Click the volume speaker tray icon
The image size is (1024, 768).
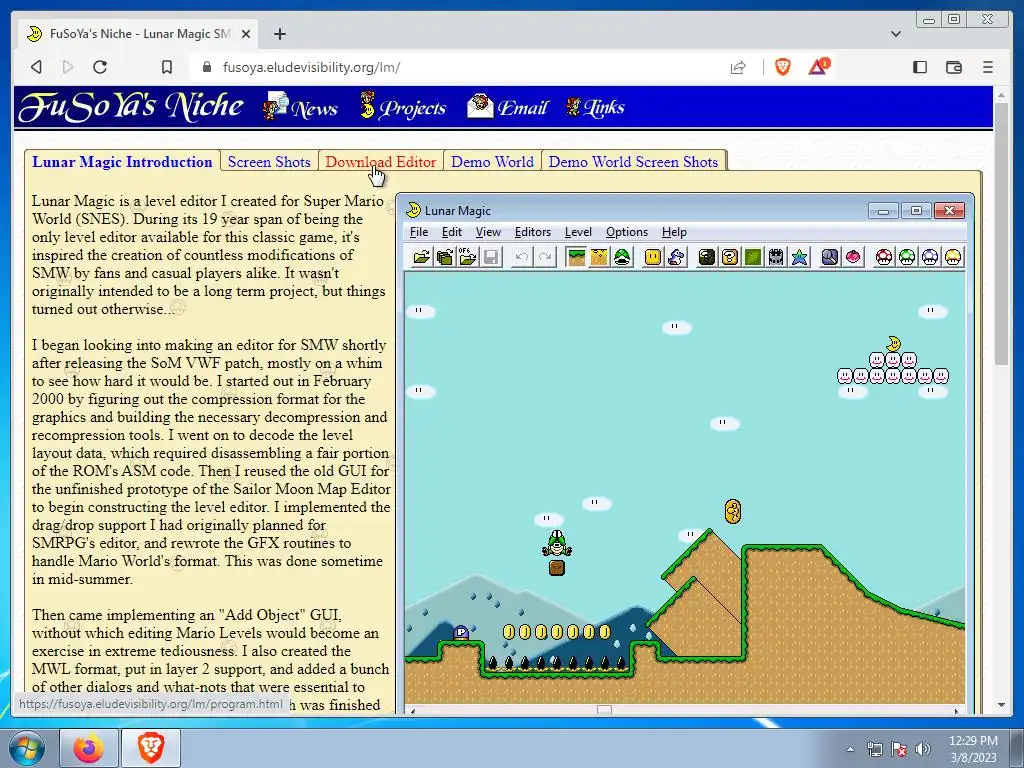pyautogui.click(x=922, y=749)
